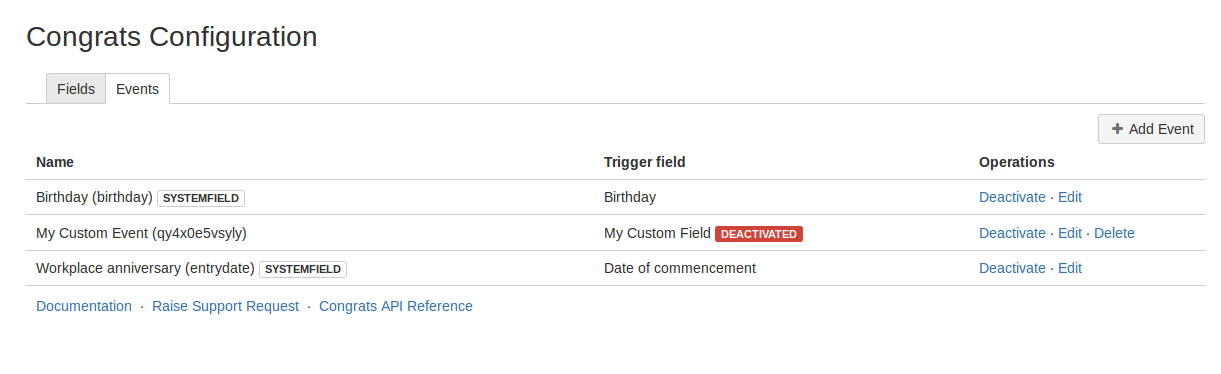1221x374 pixels.
Task: Click SYSTEMFIELD badge beside Workplace anniversary
Action: [303, 269]
